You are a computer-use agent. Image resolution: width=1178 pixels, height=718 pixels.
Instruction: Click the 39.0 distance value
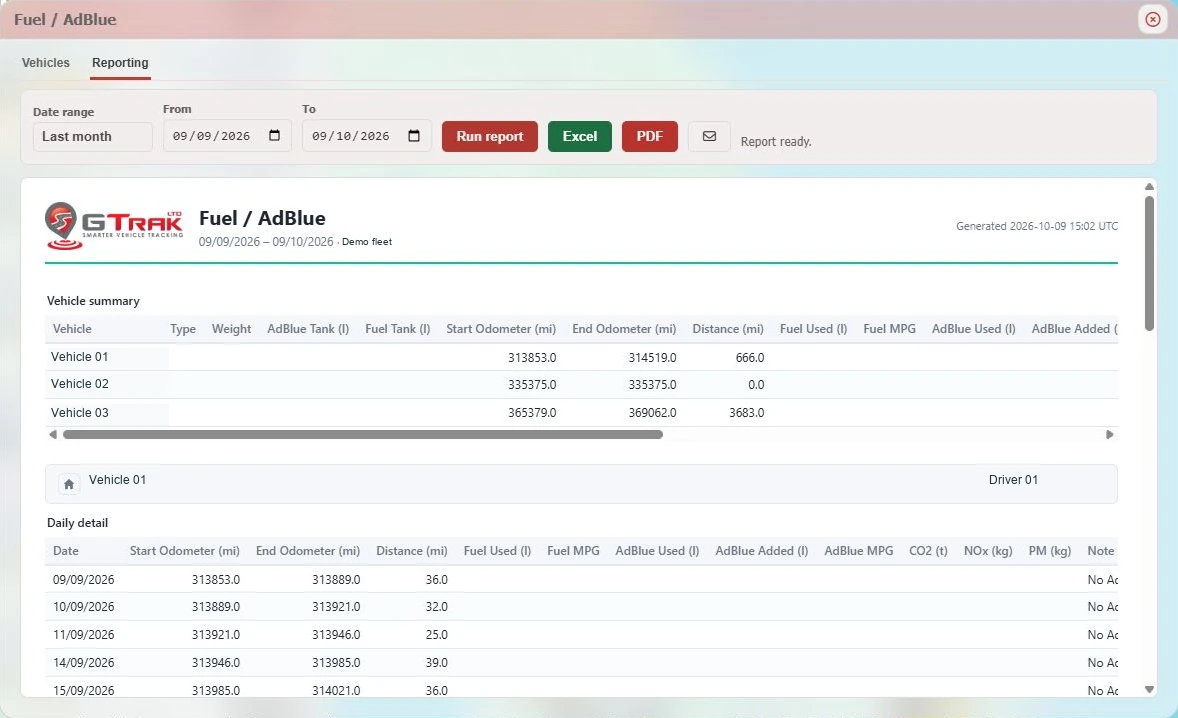(x=436, y=662)
